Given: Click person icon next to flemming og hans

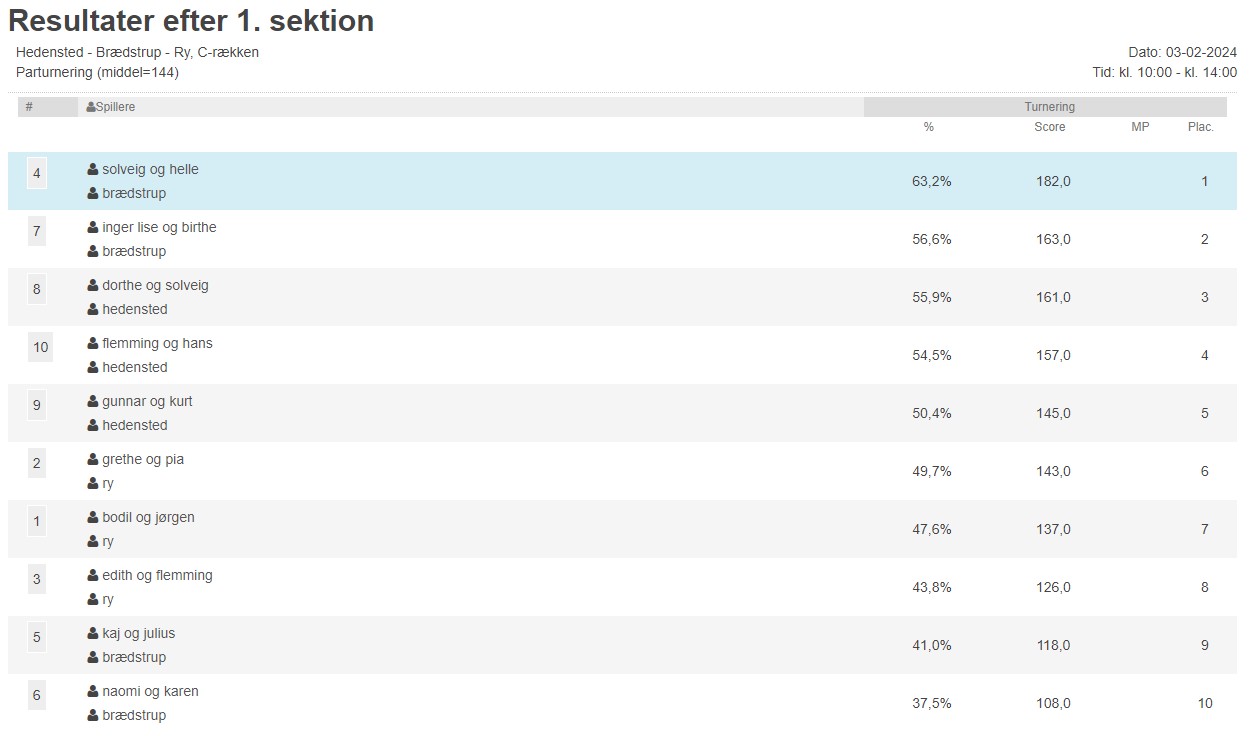Looking at the screenshot, I should point(93,344).
